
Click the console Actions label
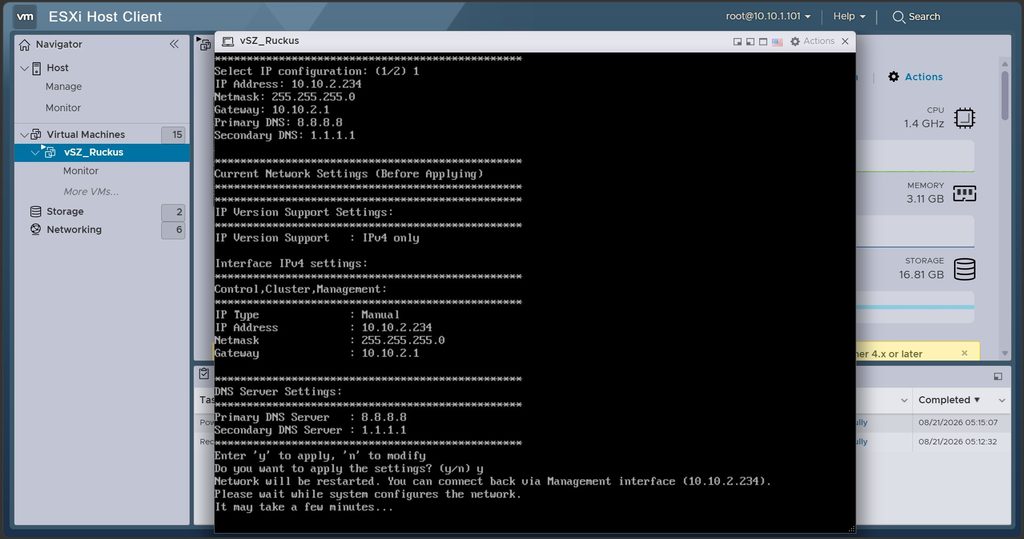819,41
